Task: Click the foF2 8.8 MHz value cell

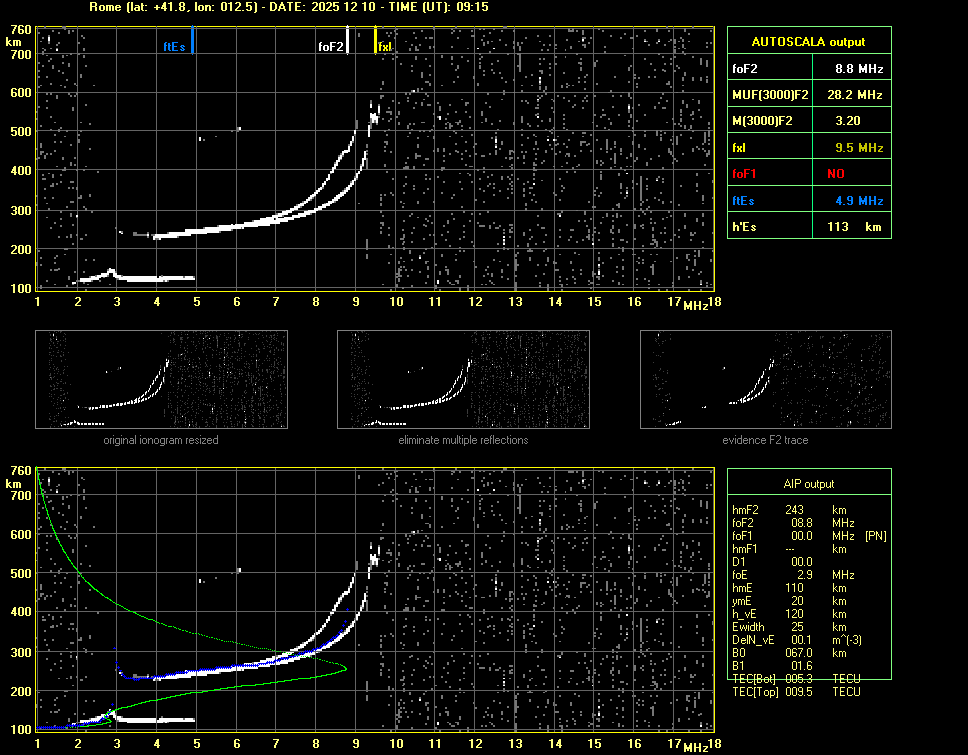Action: (x=859, y=68)
